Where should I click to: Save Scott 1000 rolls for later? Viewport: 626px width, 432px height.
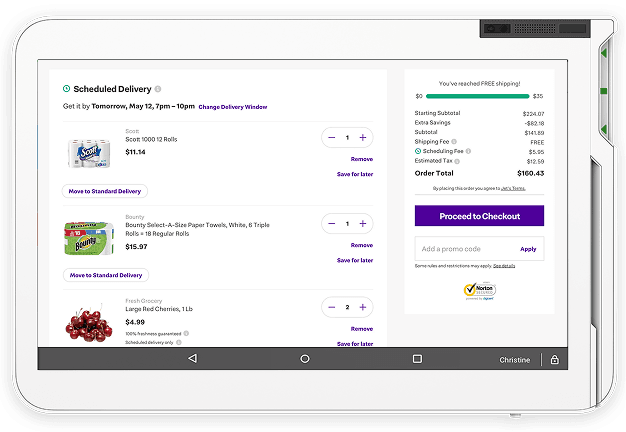pos(355,174)
